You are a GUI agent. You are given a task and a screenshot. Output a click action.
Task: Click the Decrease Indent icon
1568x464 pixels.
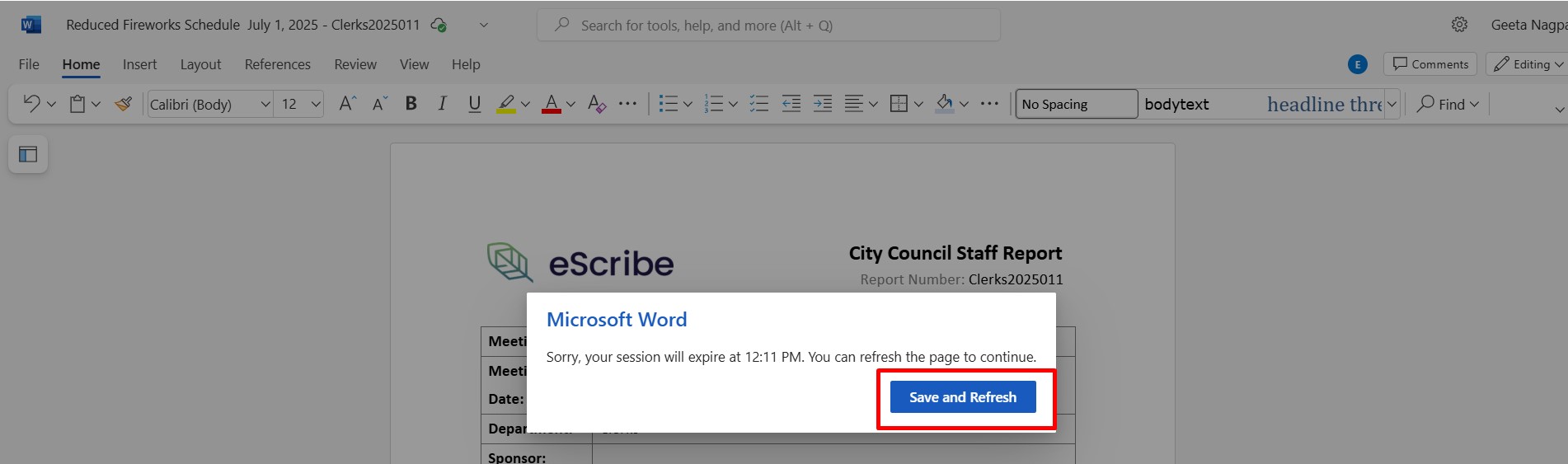click(791, 104)
